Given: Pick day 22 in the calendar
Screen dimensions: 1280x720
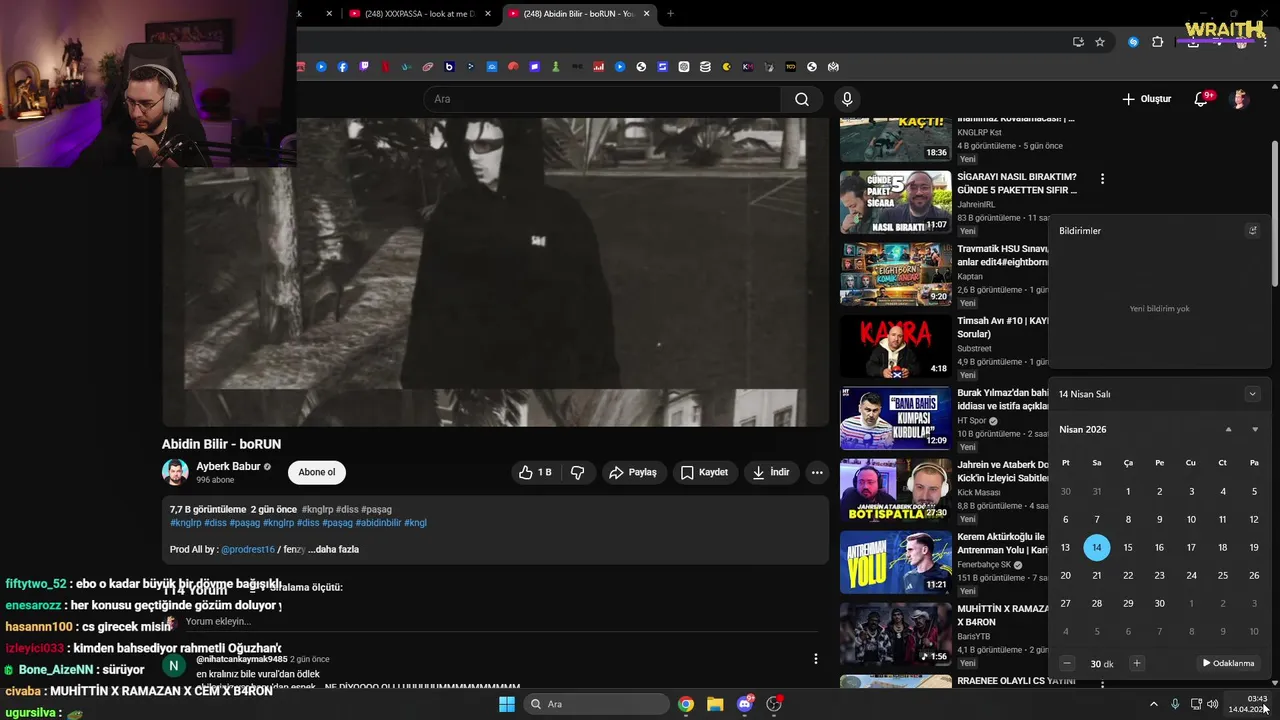Looking at the screenshot, I should click(1128, 575).
